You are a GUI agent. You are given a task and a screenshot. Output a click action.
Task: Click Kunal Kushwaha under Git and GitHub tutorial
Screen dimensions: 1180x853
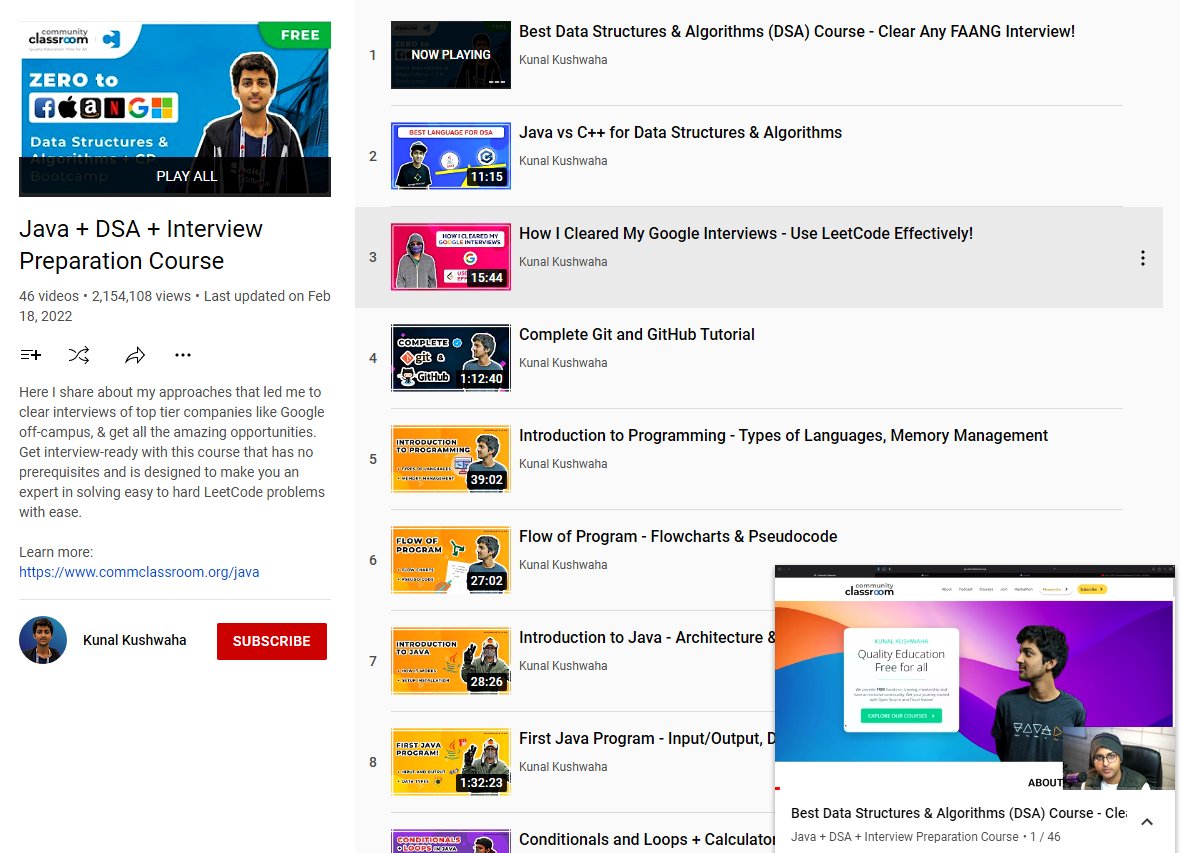tap(563, 362)
